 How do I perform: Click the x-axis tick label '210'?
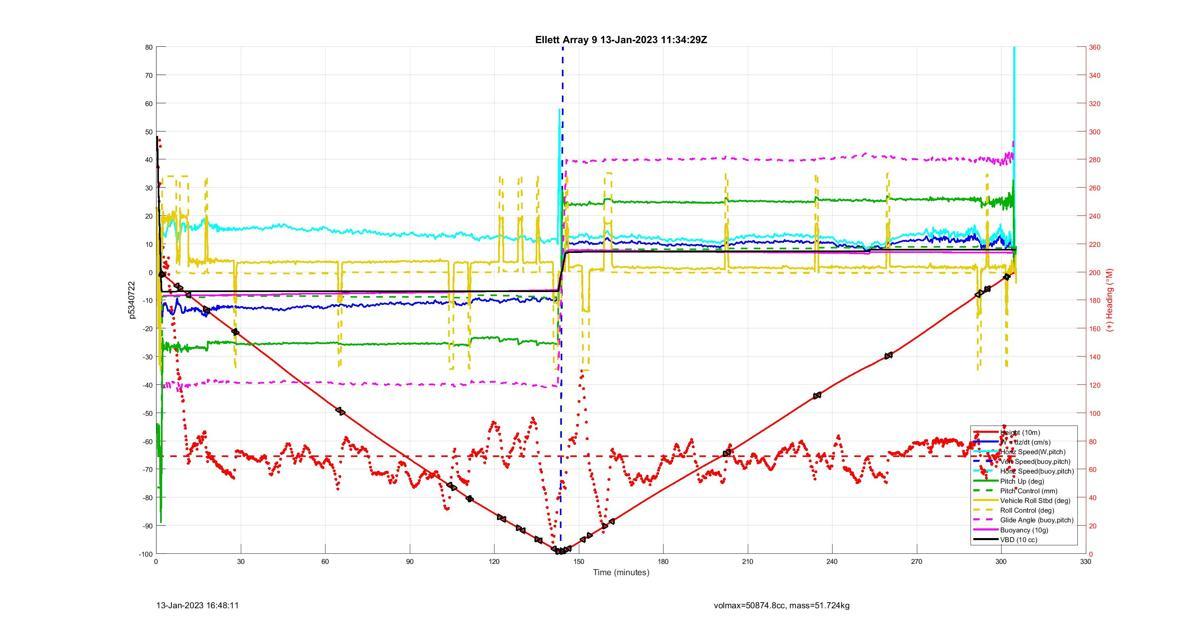[x=748, y=562]
